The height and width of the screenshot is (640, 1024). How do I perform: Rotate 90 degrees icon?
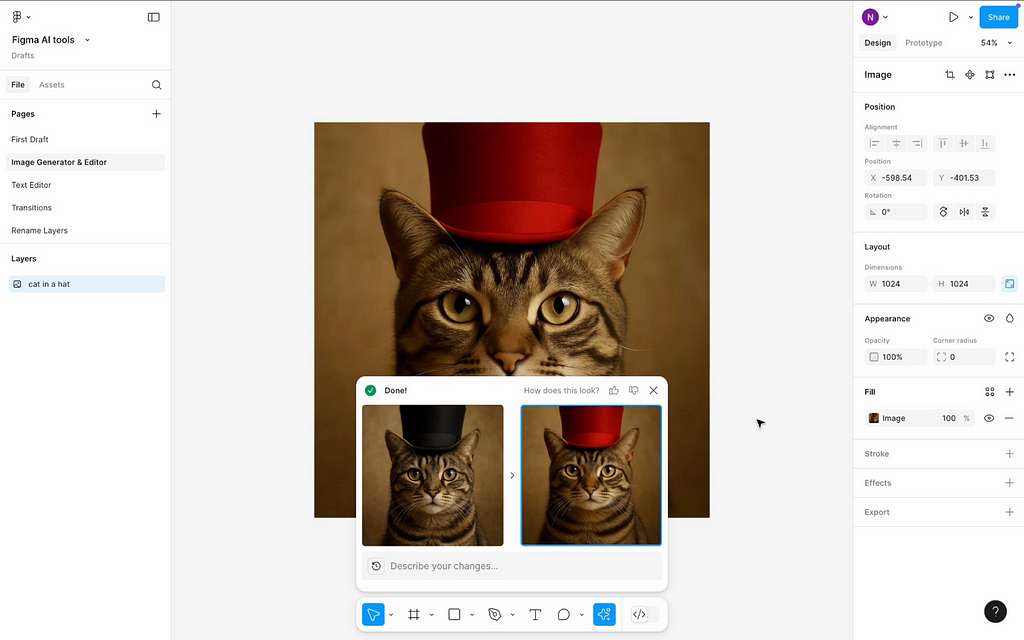tap(943, 212)
